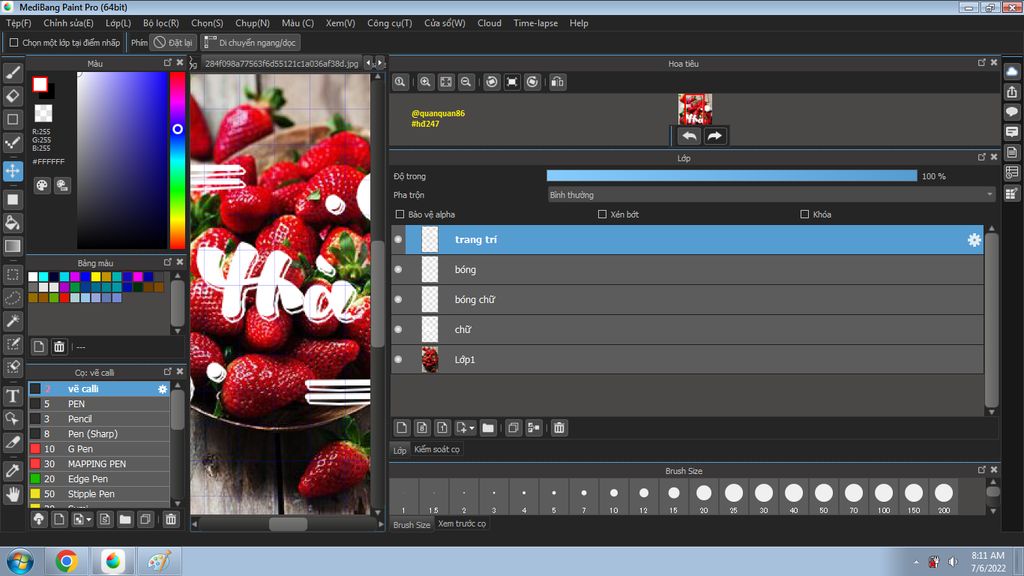Viewport: 1024px width, 576px height.
Task: Hide the Lớp1 layer
Action: pos(398,360)
